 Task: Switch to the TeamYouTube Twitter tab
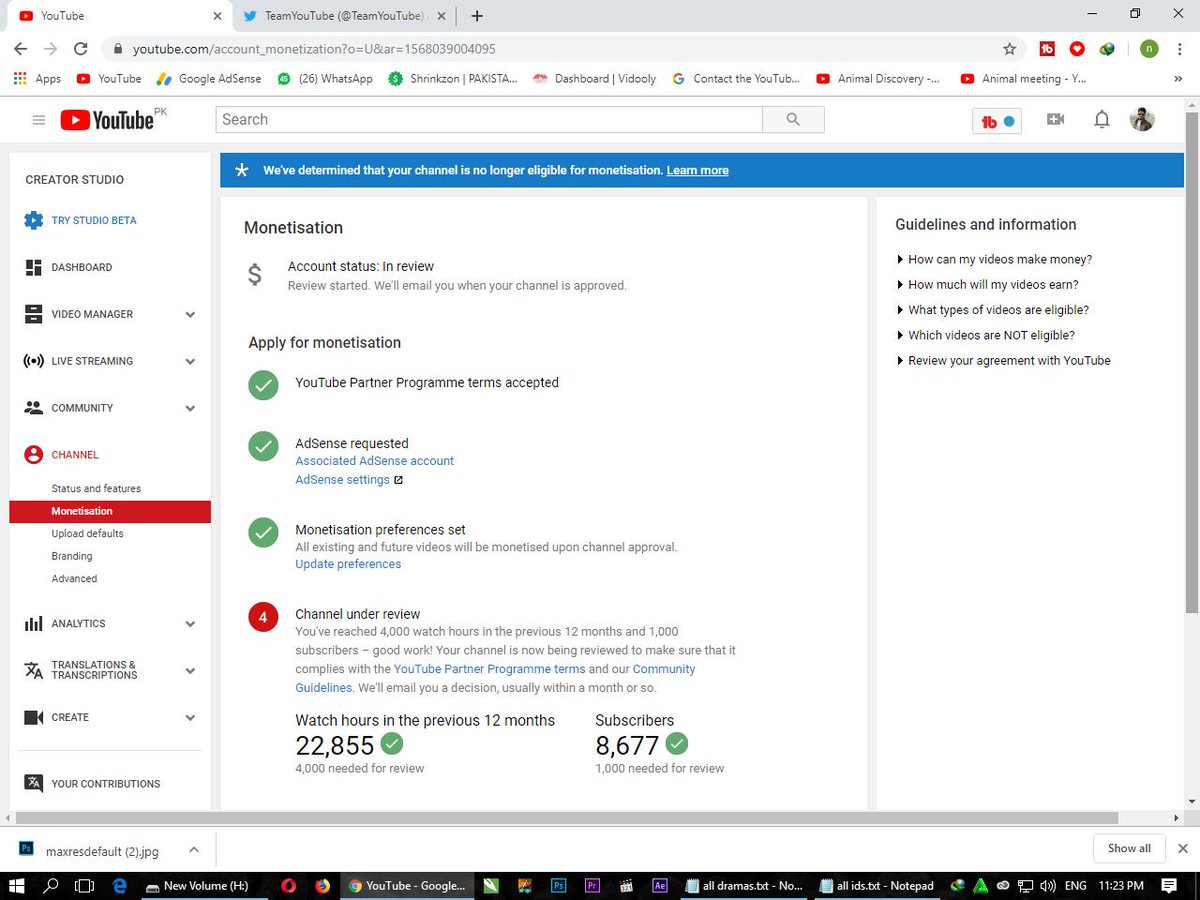point(344,16)
